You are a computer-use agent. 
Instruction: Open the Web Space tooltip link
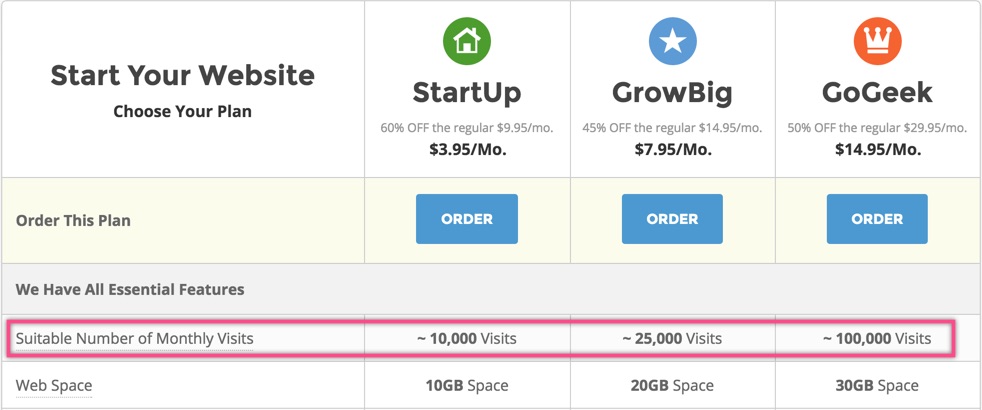click(54, 386)
